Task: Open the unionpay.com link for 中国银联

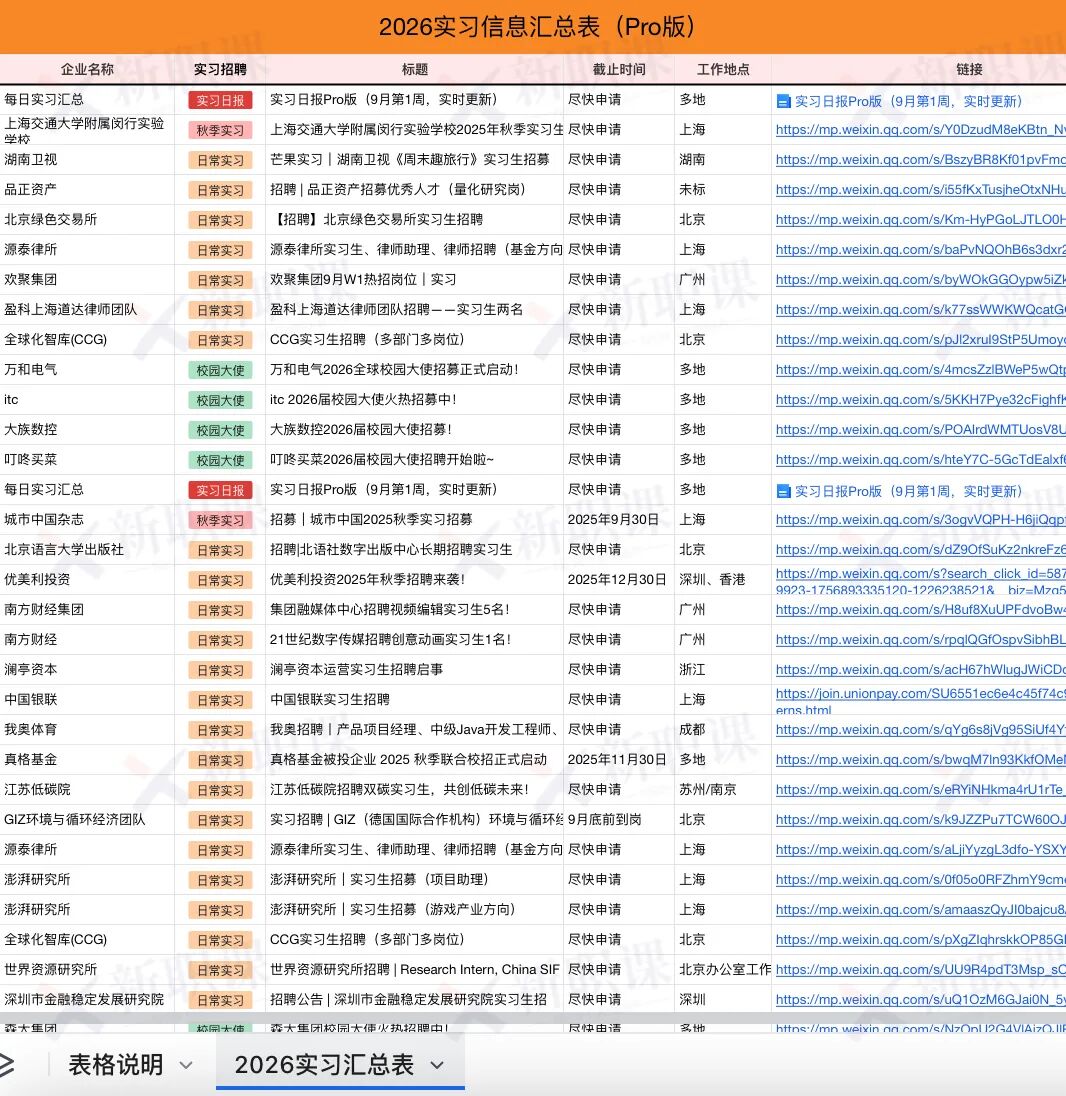Action: pos(918,699)
